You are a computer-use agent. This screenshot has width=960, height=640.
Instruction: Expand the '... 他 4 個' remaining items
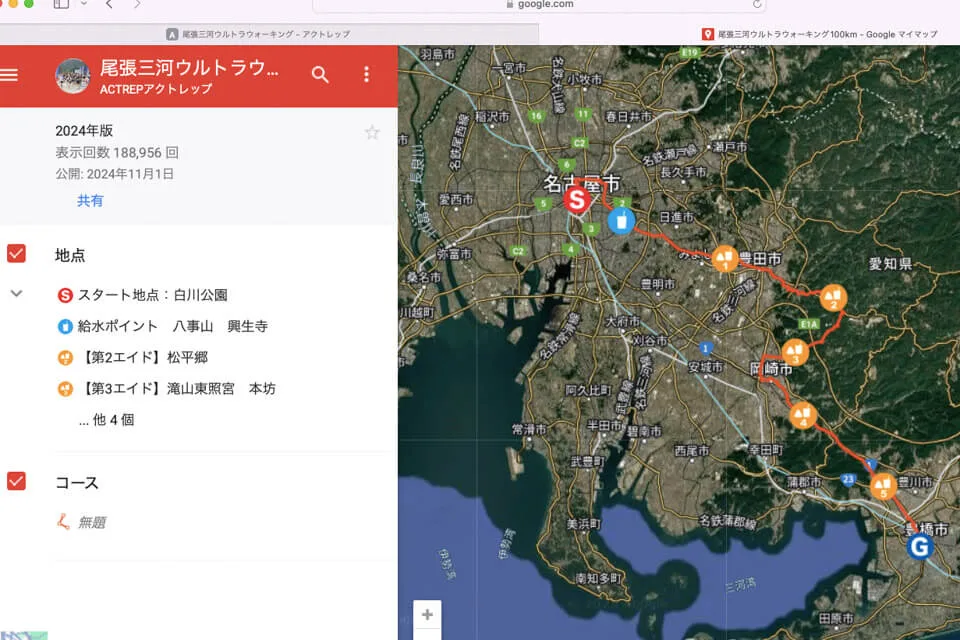point(106,420)
